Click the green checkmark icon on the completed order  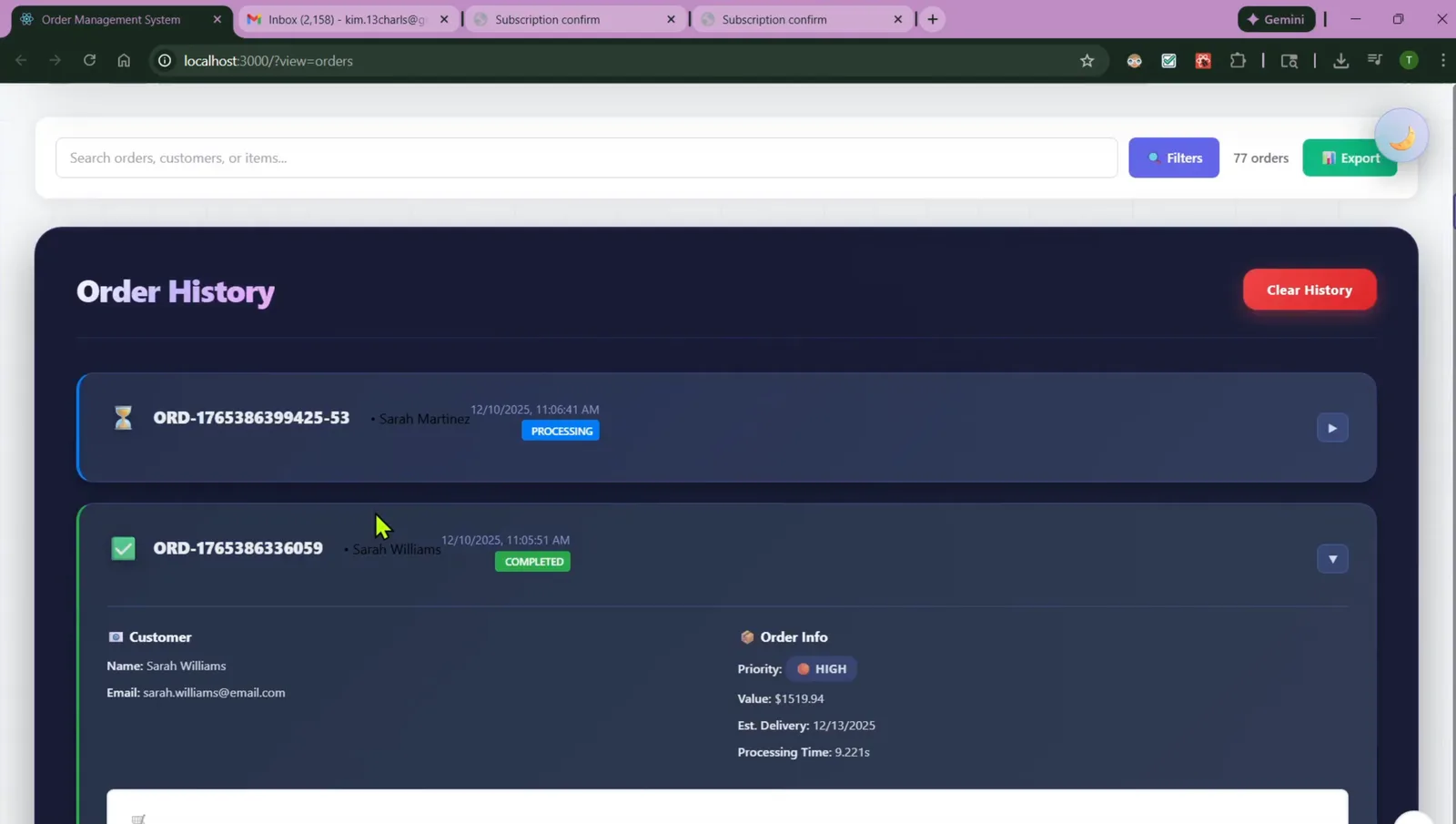pos(123,548)
